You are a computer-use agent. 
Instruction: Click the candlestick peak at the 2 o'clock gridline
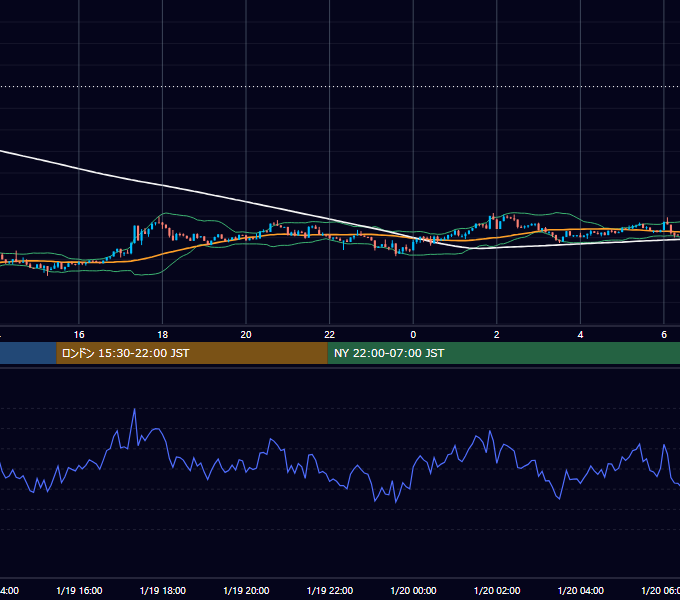click(494, 220)
